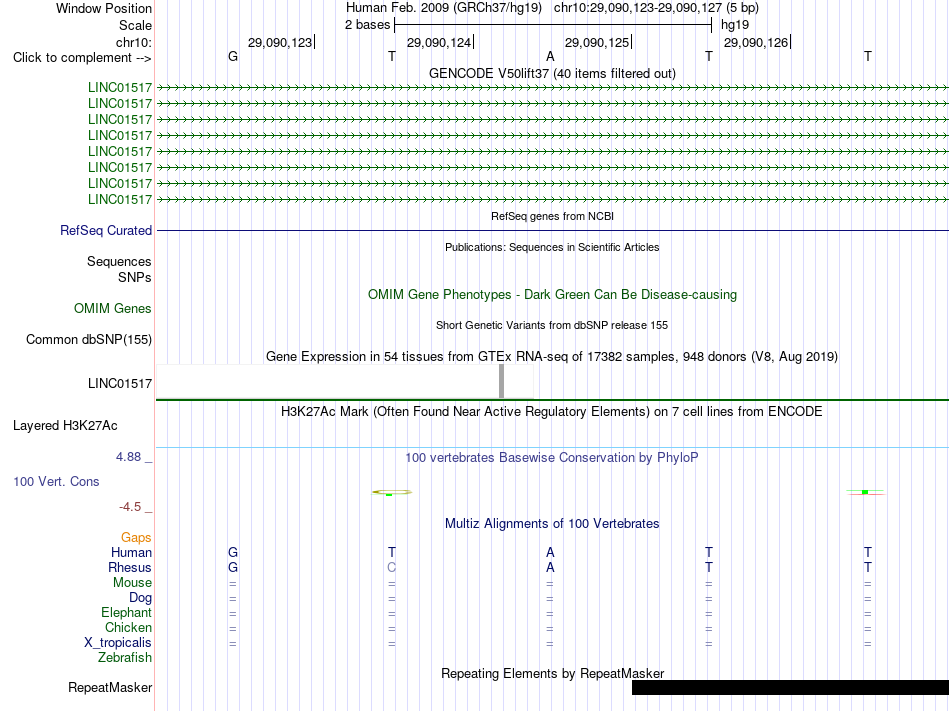The width and height of the screenshot is (950, 711).
Task: Open the GENCODE V50lift37 track title
Action: click(552, 73)
